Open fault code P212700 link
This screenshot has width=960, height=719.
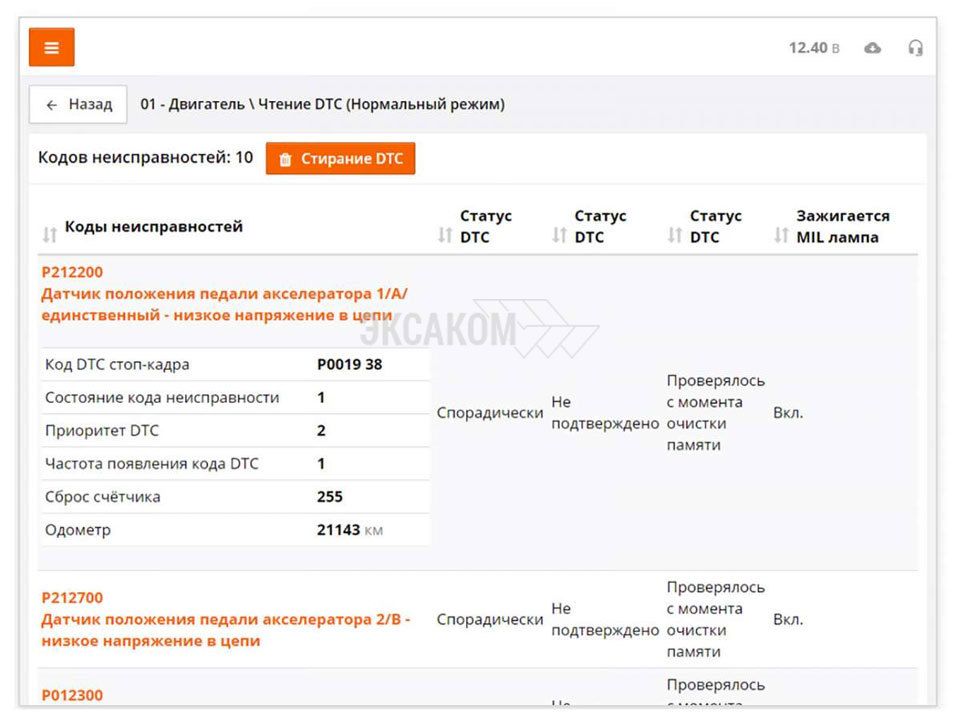pos(72,598)
